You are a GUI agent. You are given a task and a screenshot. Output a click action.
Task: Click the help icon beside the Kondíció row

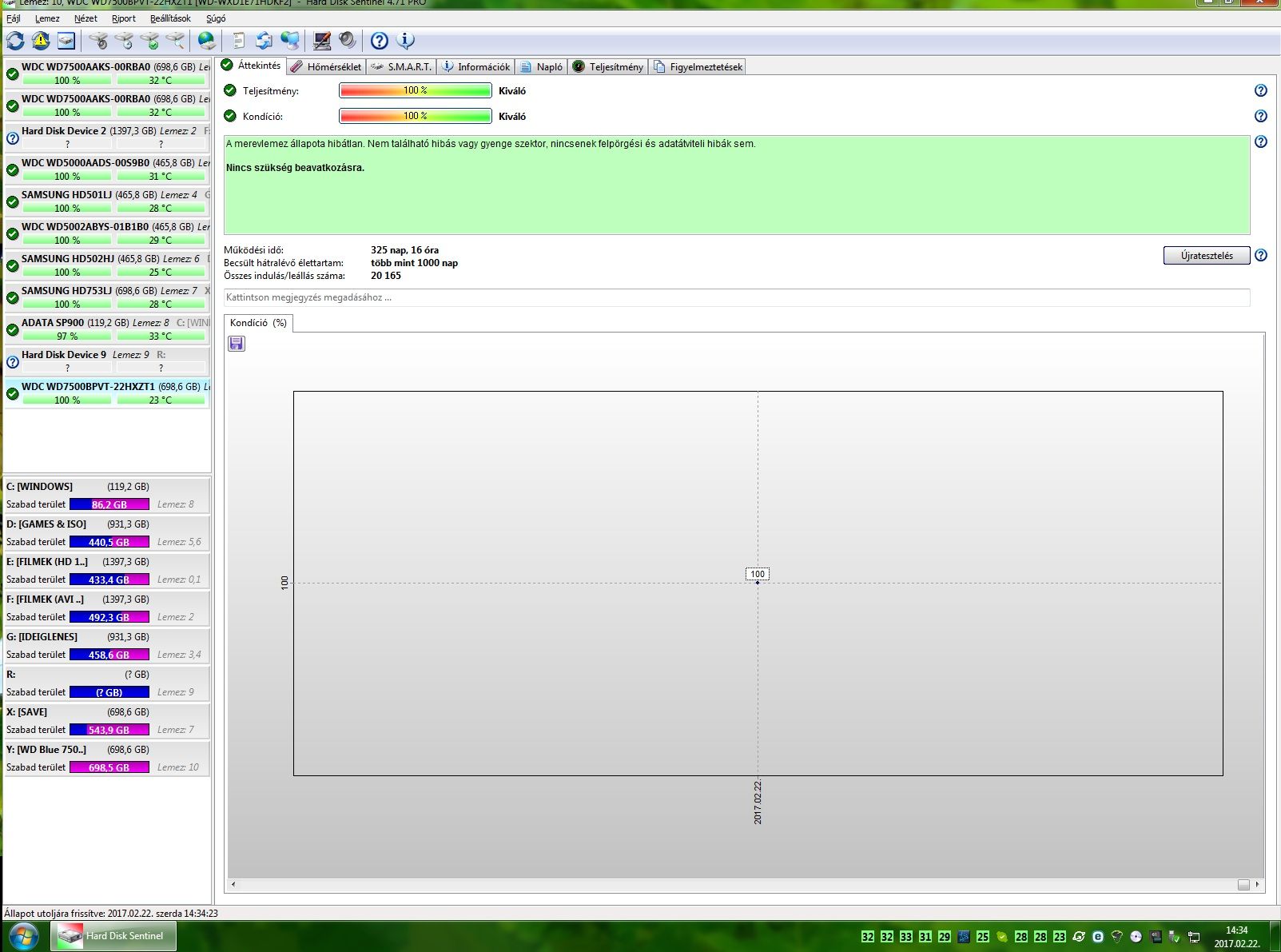pyautogui.click(x=1261, y=117)
